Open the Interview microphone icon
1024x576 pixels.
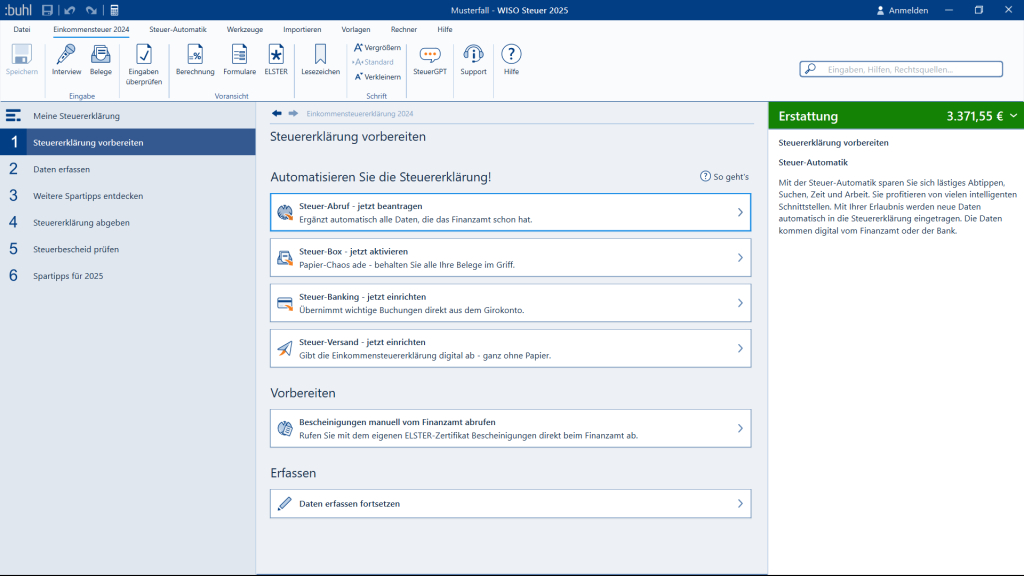66,59
